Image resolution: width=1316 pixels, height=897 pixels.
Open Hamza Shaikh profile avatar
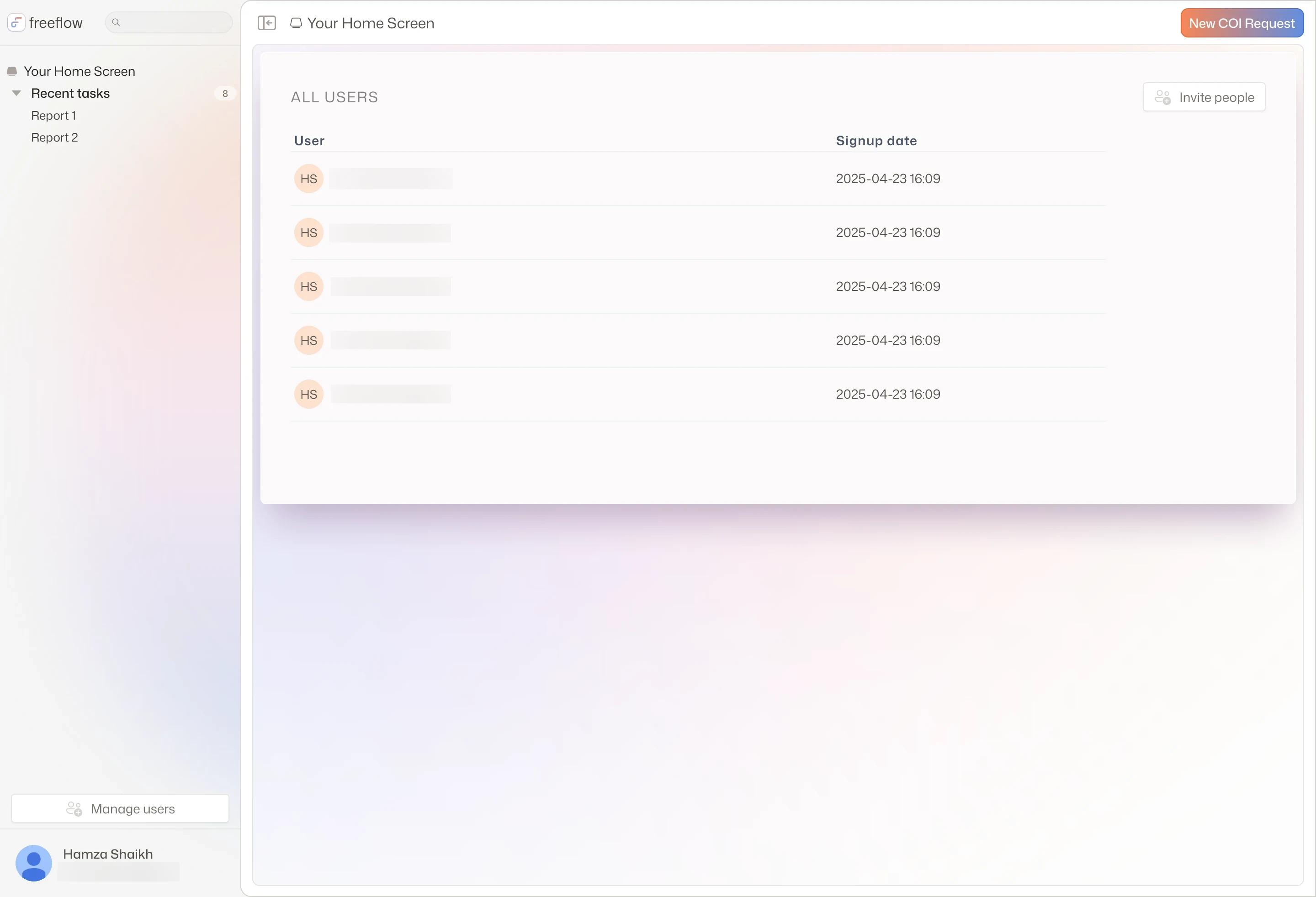33,863
